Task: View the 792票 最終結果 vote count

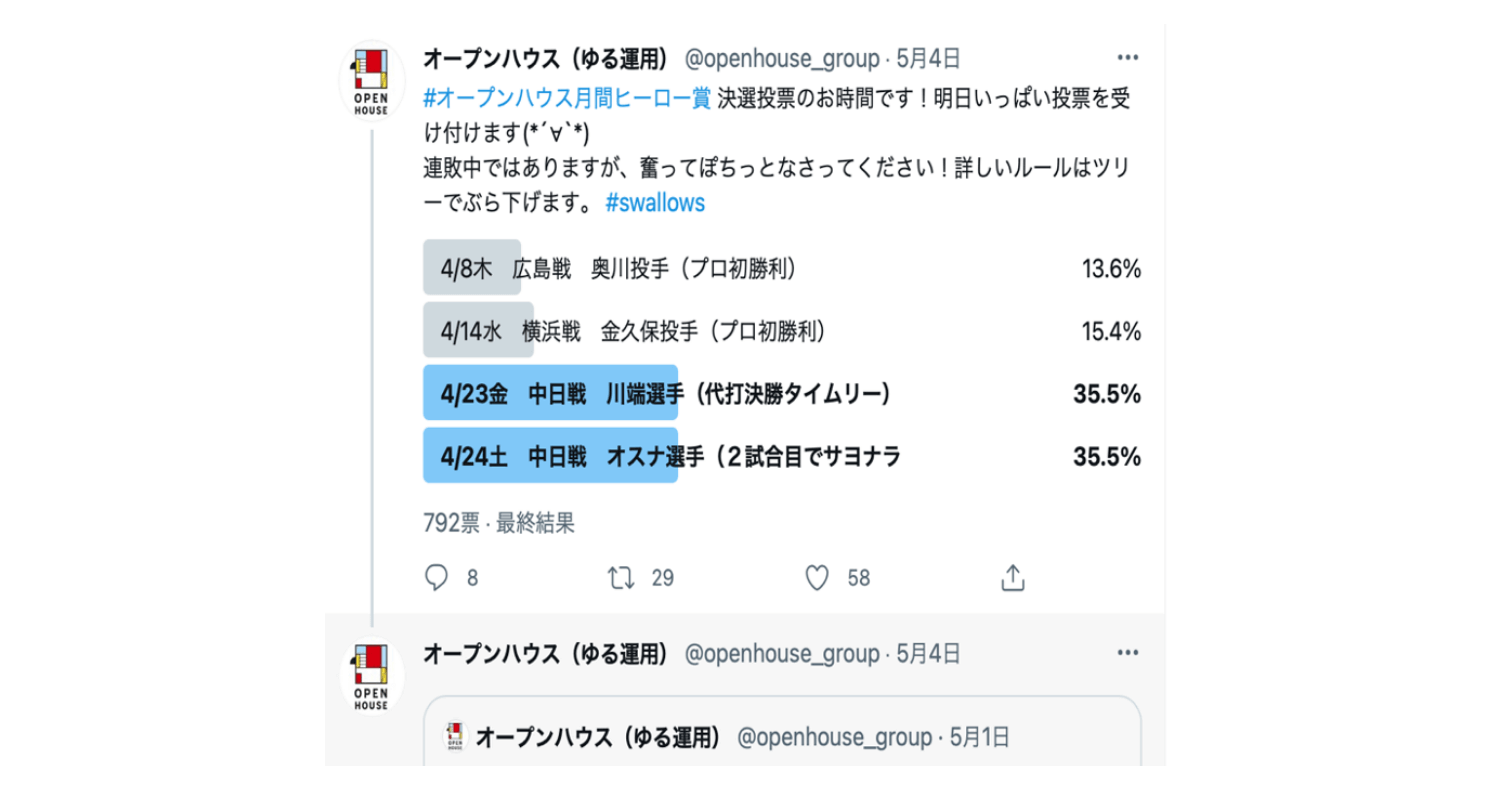Action: (x=499, y=522)
